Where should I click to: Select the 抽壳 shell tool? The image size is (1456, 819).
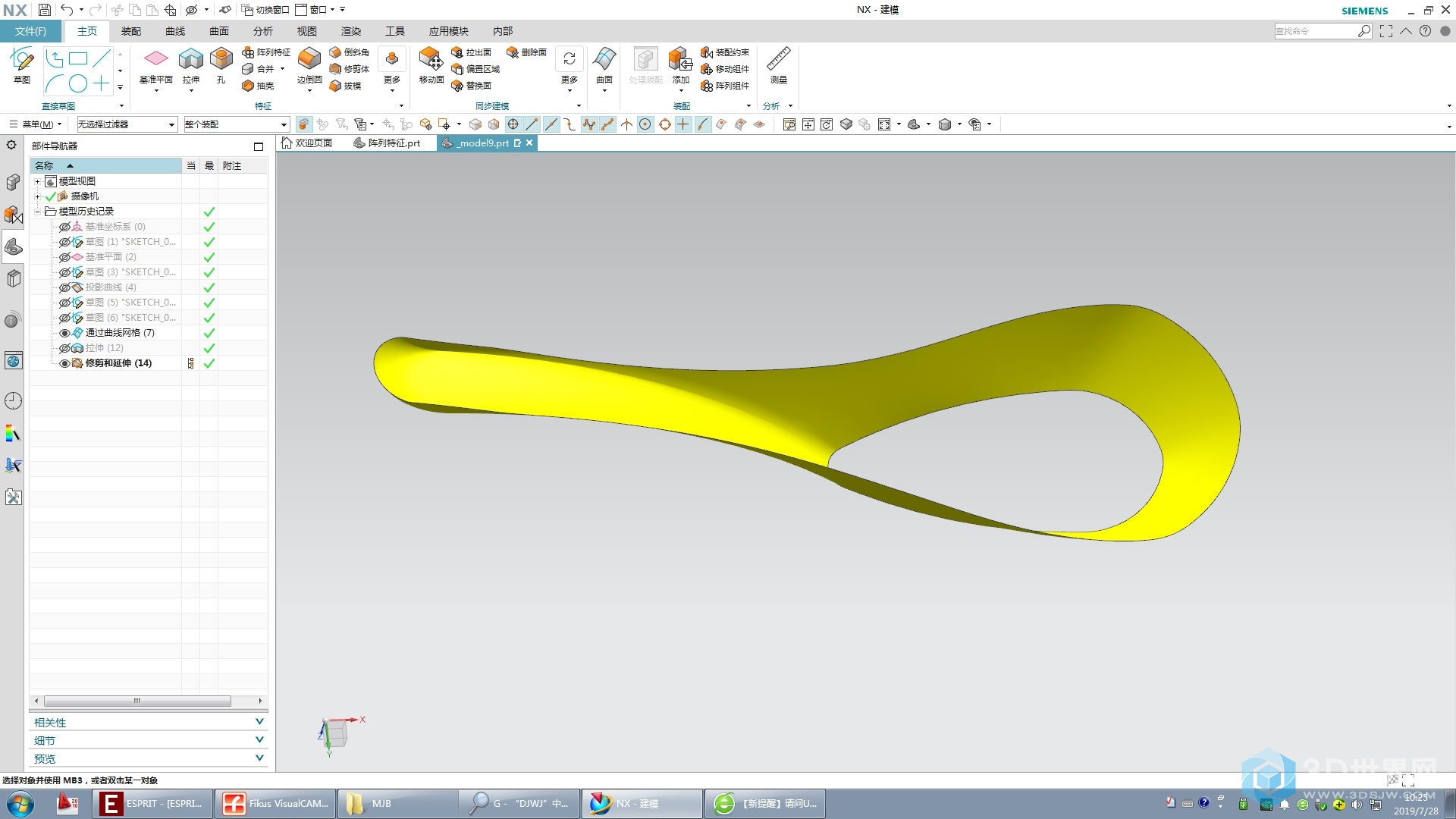(258, 86)
